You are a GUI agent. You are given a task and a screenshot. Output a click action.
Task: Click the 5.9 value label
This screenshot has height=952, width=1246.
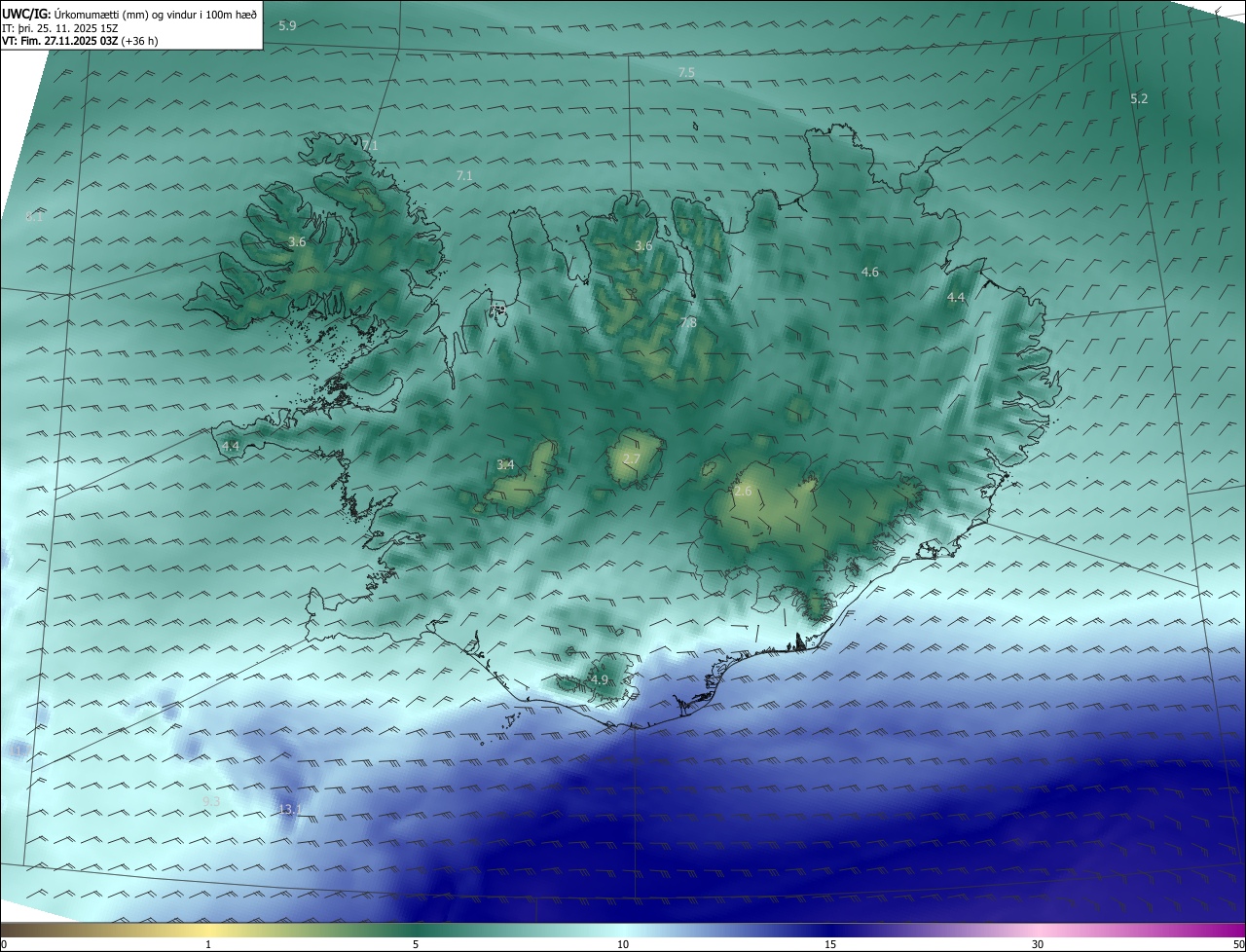tap(287, 25)
